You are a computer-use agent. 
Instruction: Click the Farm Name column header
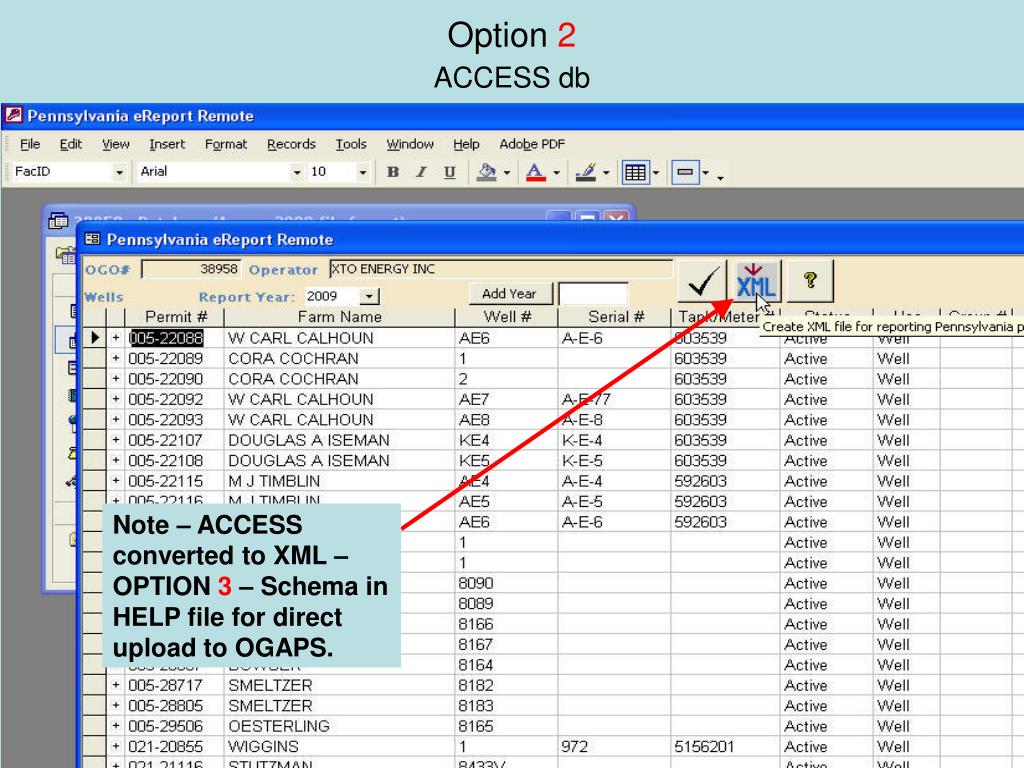[x=340, y=317]
